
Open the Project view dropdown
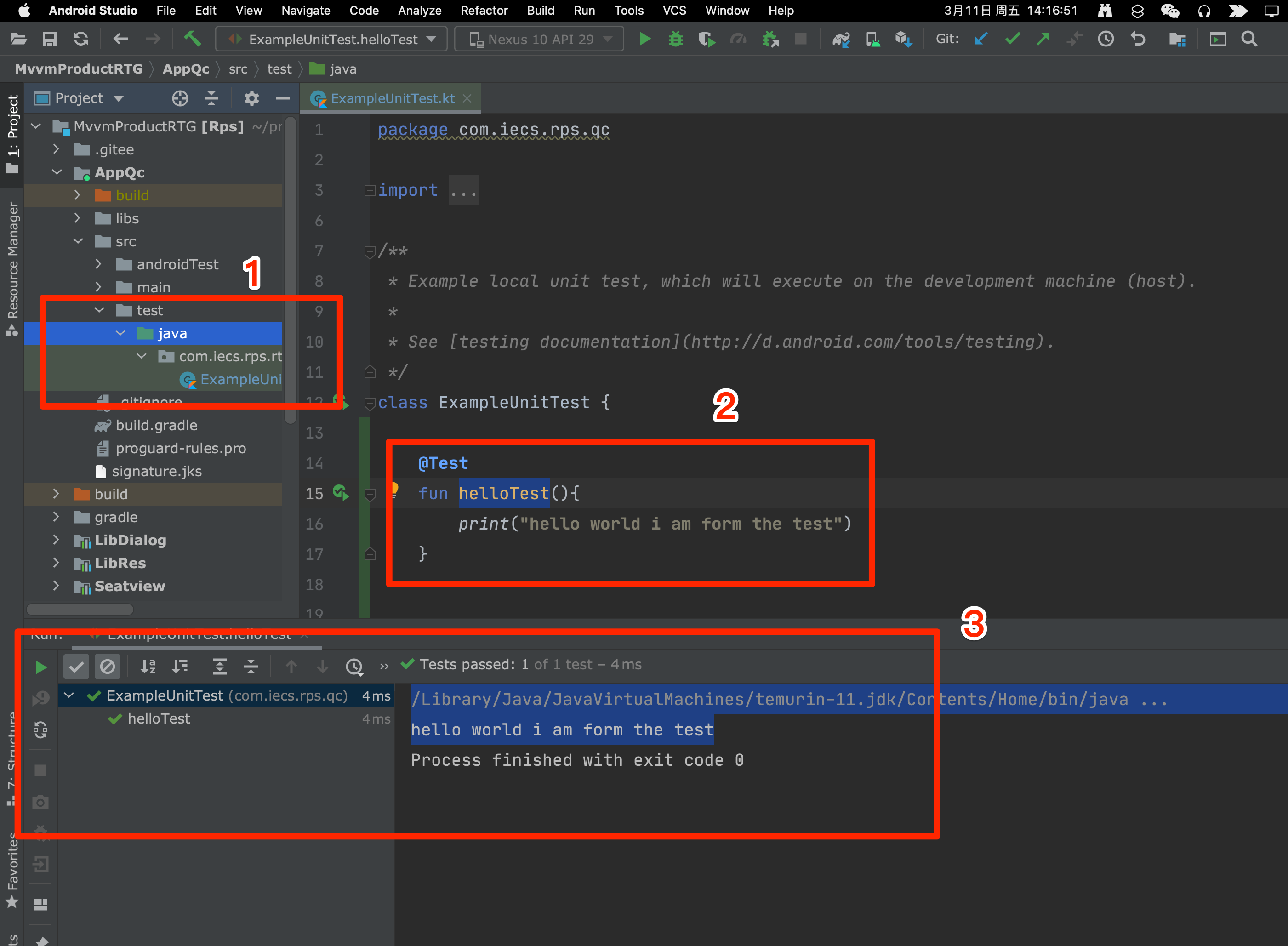point(80,98)
